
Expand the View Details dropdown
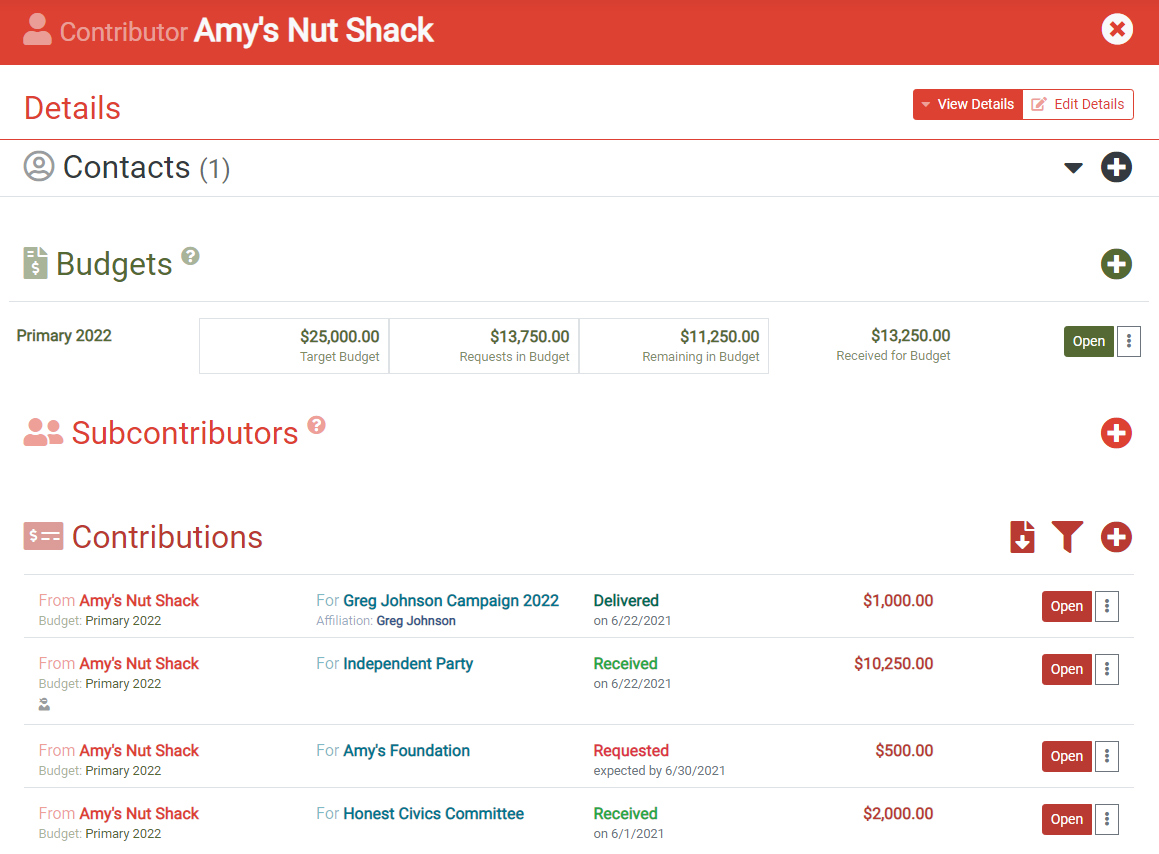pos(967,104)
